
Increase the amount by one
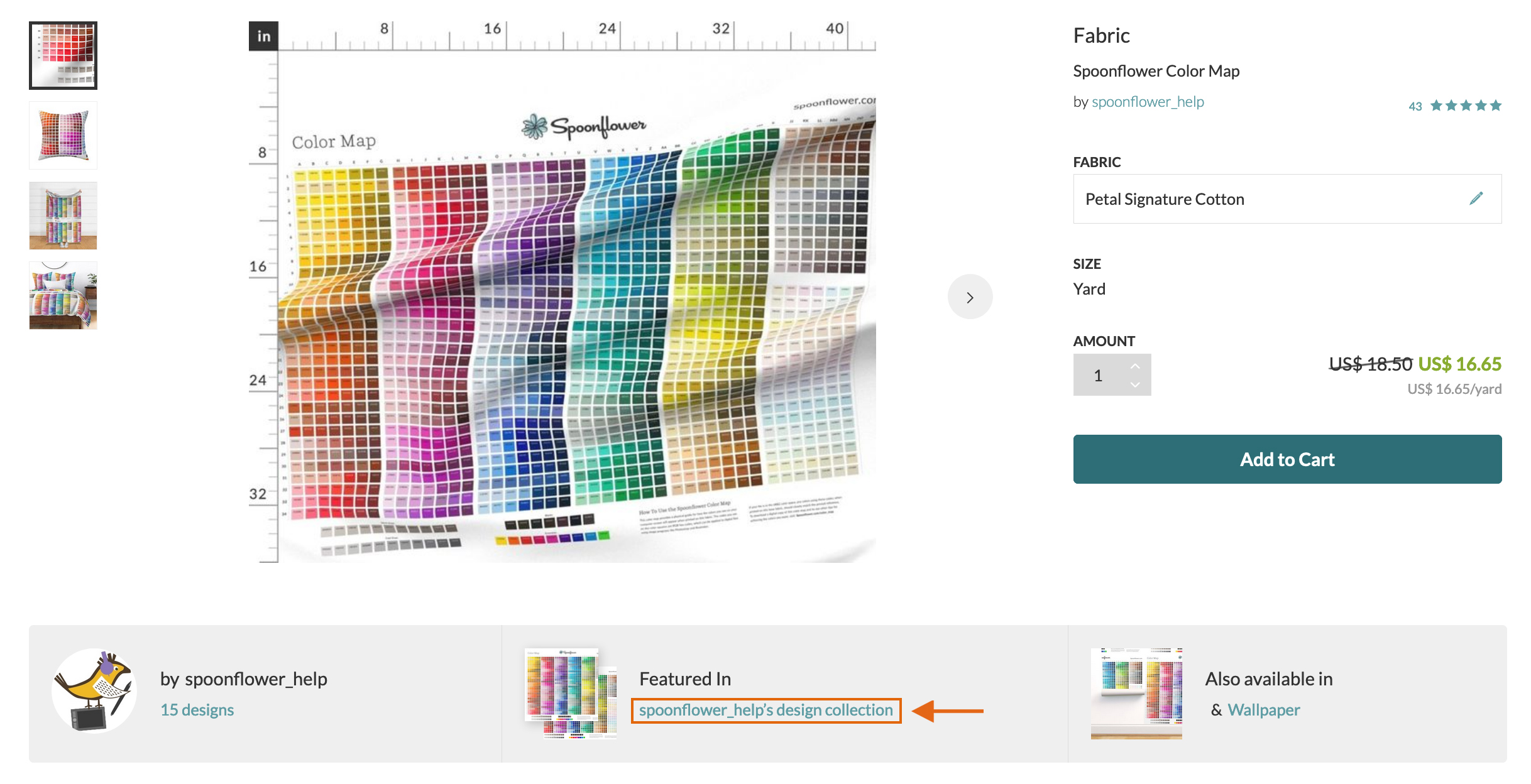(x=1135, y=366)
